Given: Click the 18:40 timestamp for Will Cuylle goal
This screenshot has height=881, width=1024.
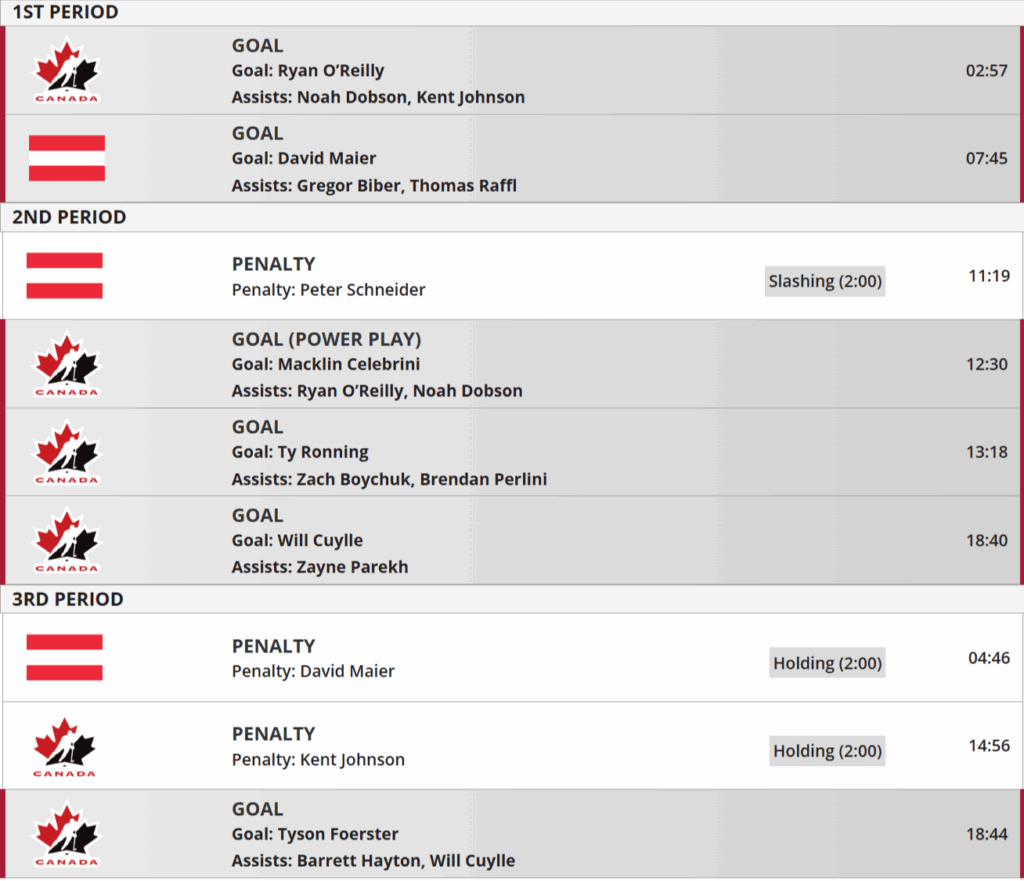Looking at the screenshot, I should tap(987, 540).
